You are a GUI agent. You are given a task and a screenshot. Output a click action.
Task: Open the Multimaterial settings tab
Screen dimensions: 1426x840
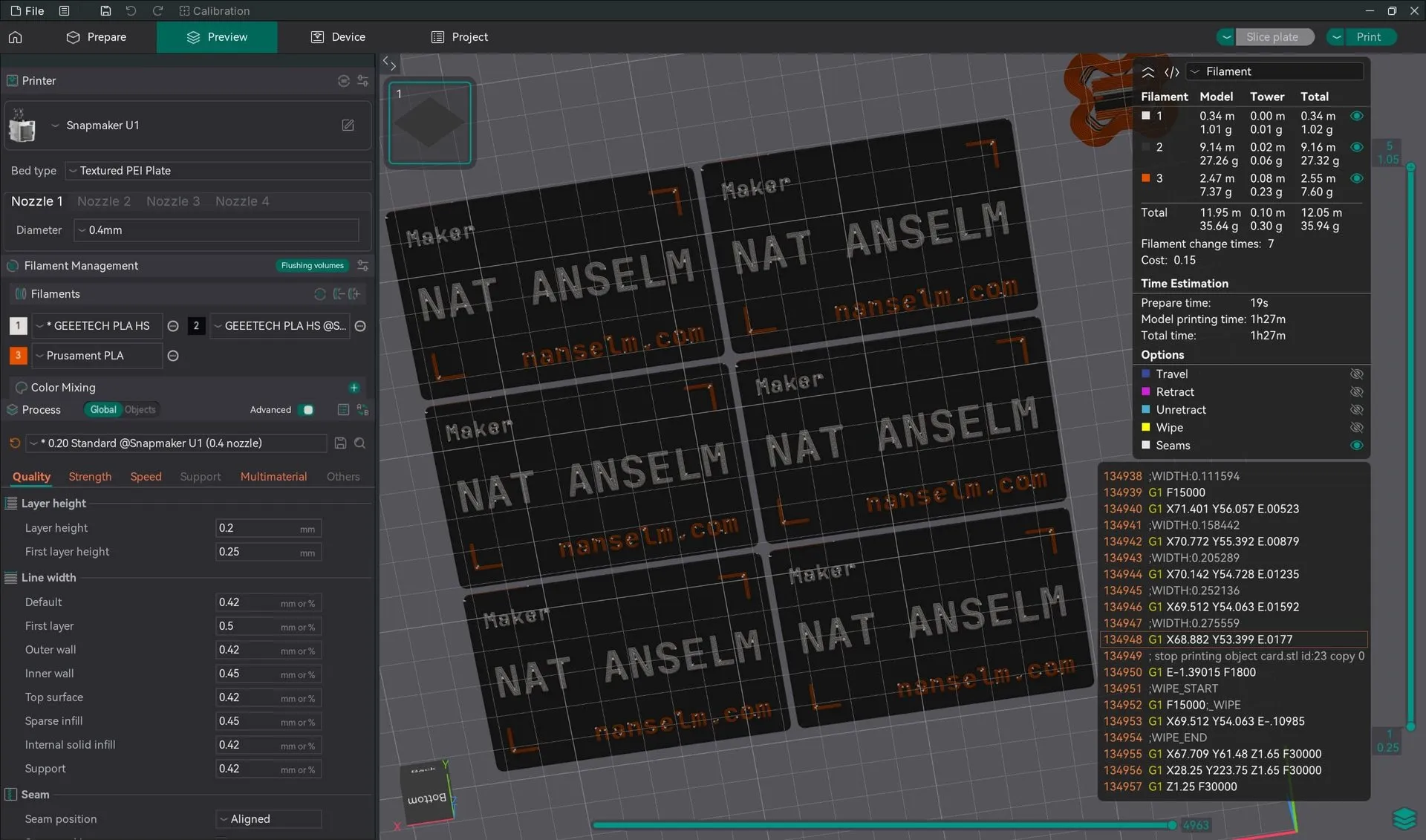coord(273,477)
